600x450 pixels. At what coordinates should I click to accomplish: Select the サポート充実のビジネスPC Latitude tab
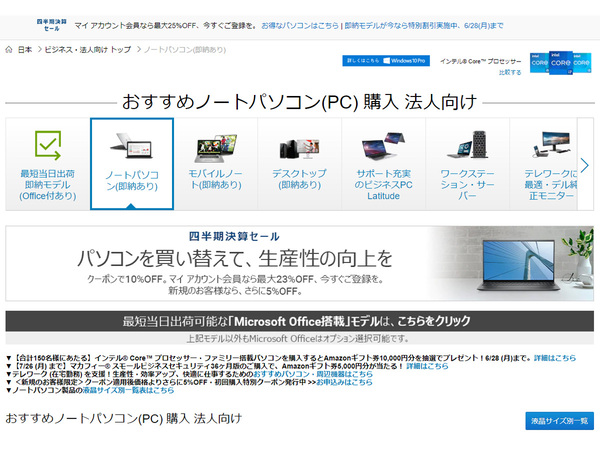pyautogui.click(x=383, y=164)
